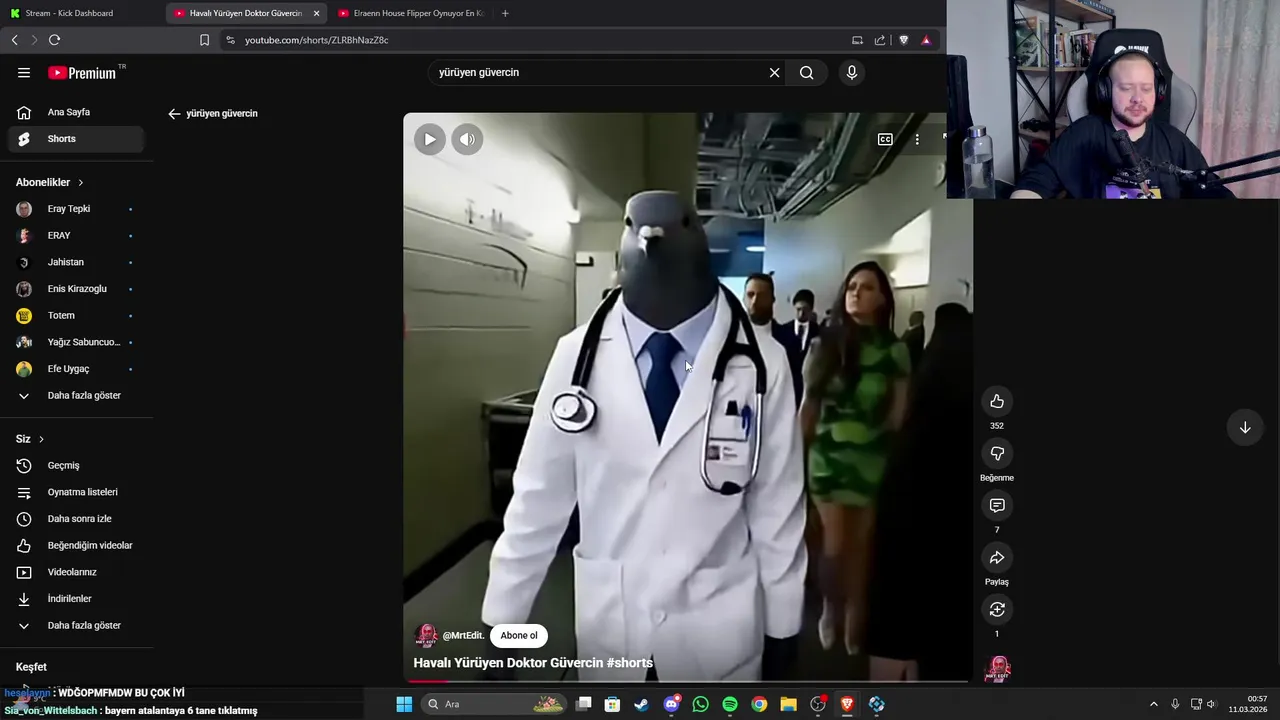Mute the Short's audio
Viewport: 1280px width, 720px height.
click(x=467, y=140)
